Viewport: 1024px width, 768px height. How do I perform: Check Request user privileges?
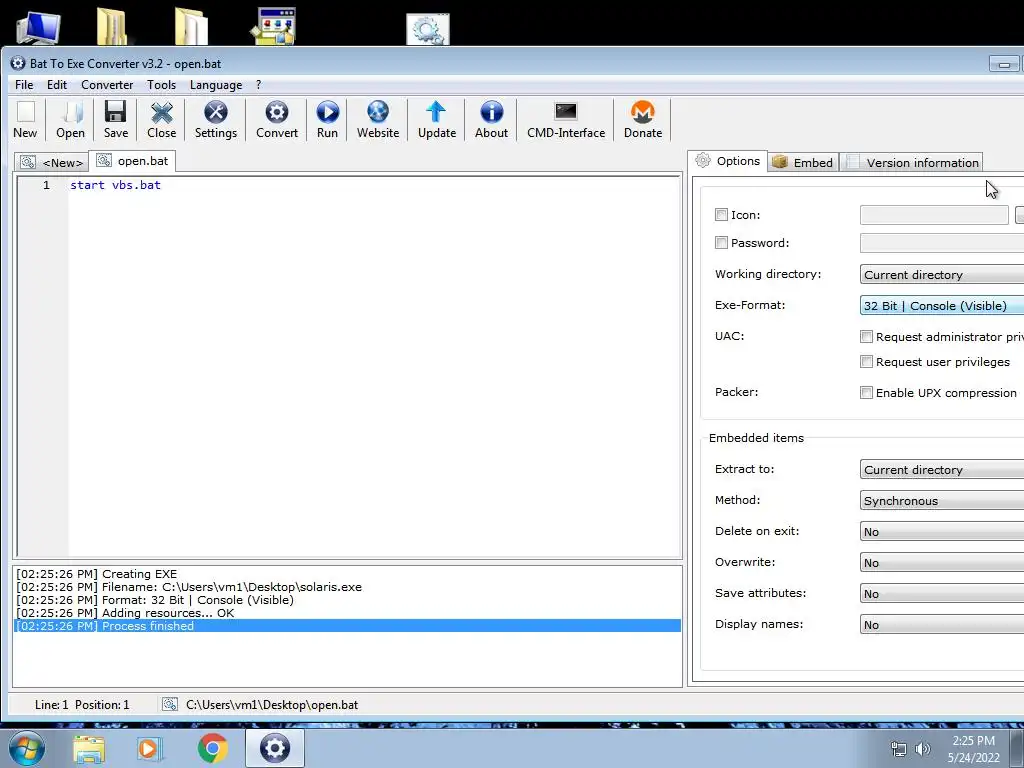pos(866,362)
